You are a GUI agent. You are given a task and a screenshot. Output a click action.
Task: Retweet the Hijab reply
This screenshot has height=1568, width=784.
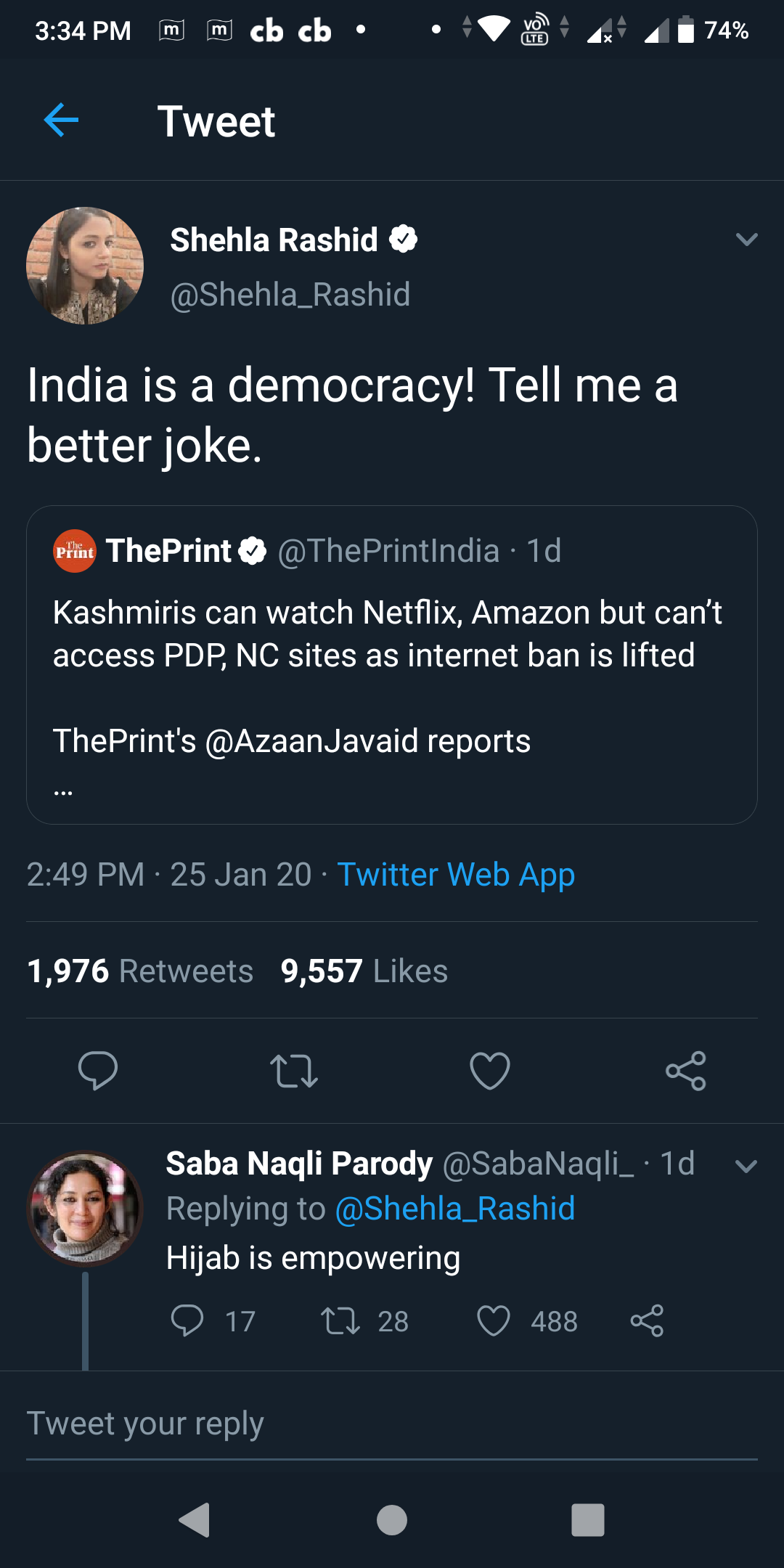tap(345, 1321)
